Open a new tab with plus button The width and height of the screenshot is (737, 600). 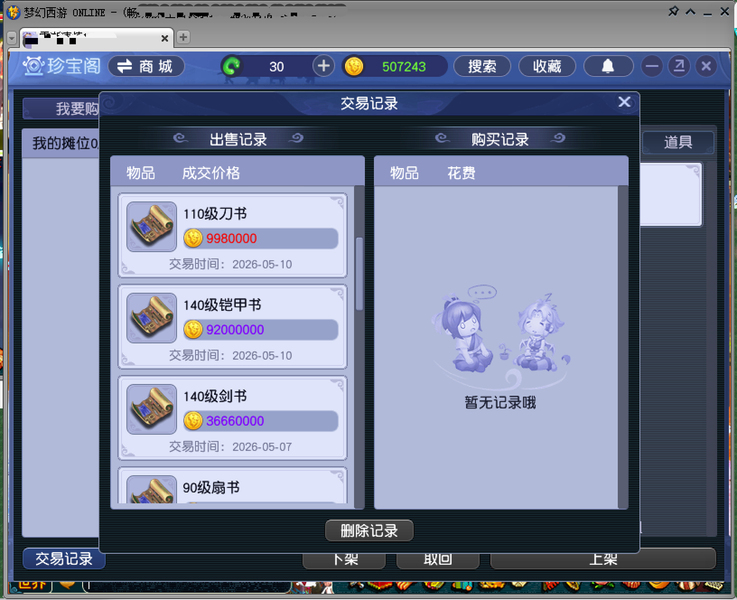tap(183, 37)
